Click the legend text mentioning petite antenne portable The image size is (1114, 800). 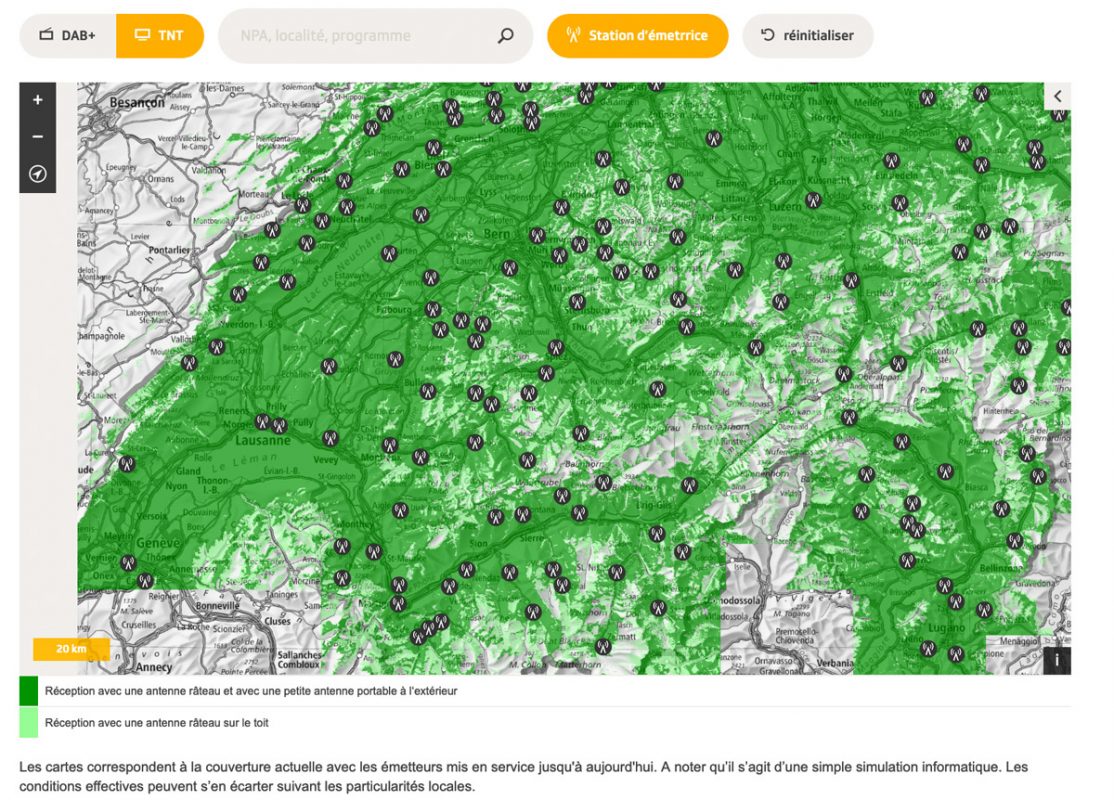click(x=251, y=691)
